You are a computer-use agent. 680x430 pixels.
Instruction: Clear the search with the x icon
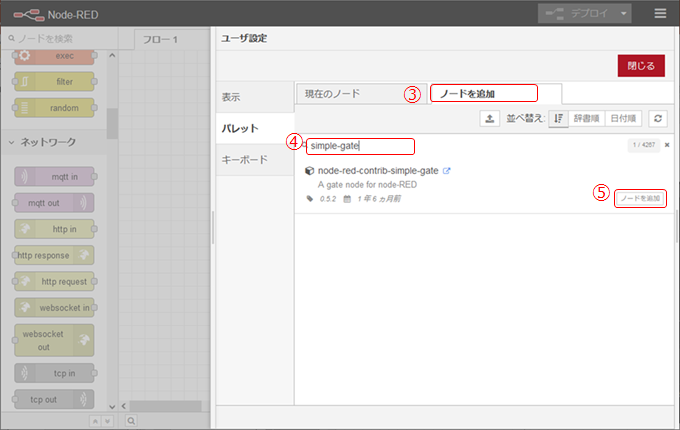coord(667,145)
